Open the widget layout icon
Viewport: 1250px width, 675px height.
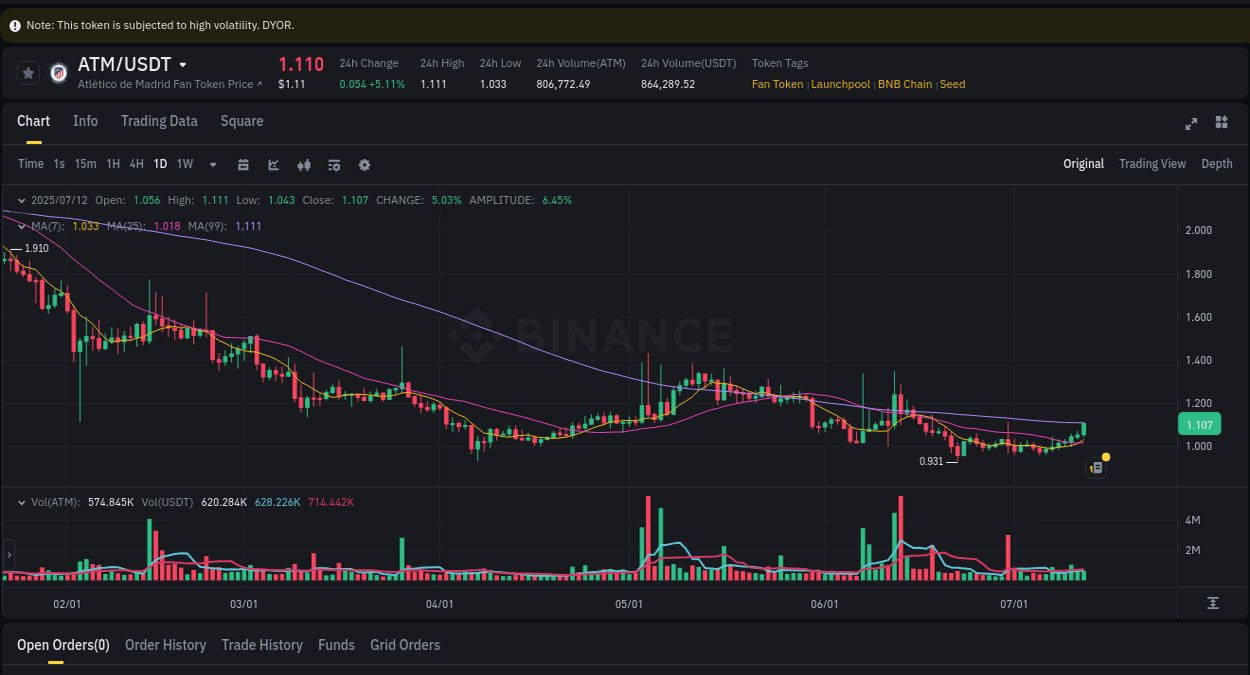click(1221, 122)
